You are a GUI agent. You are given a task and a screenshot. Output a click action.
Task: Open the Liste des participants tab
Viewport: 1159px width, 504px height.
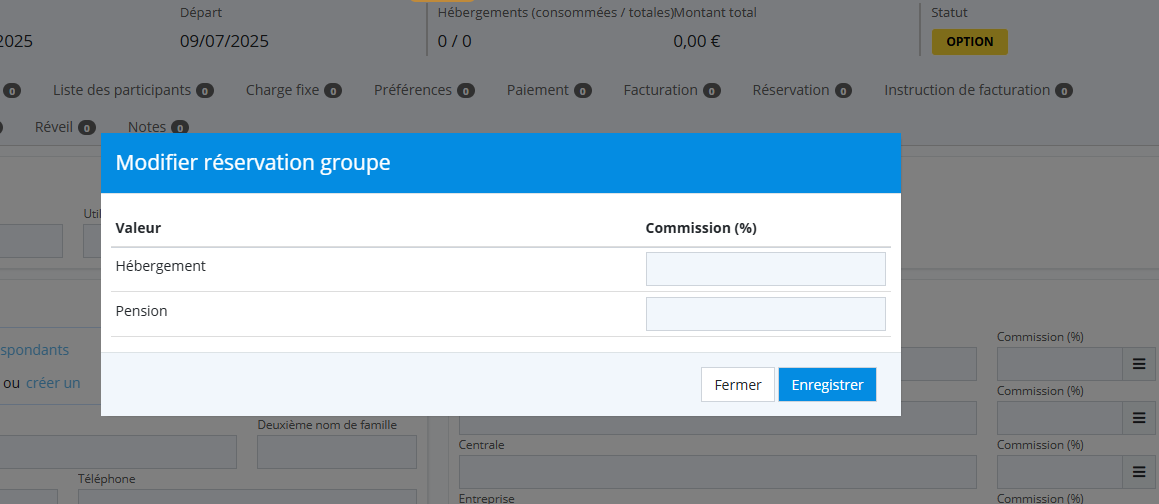click(x=122, y=90)
